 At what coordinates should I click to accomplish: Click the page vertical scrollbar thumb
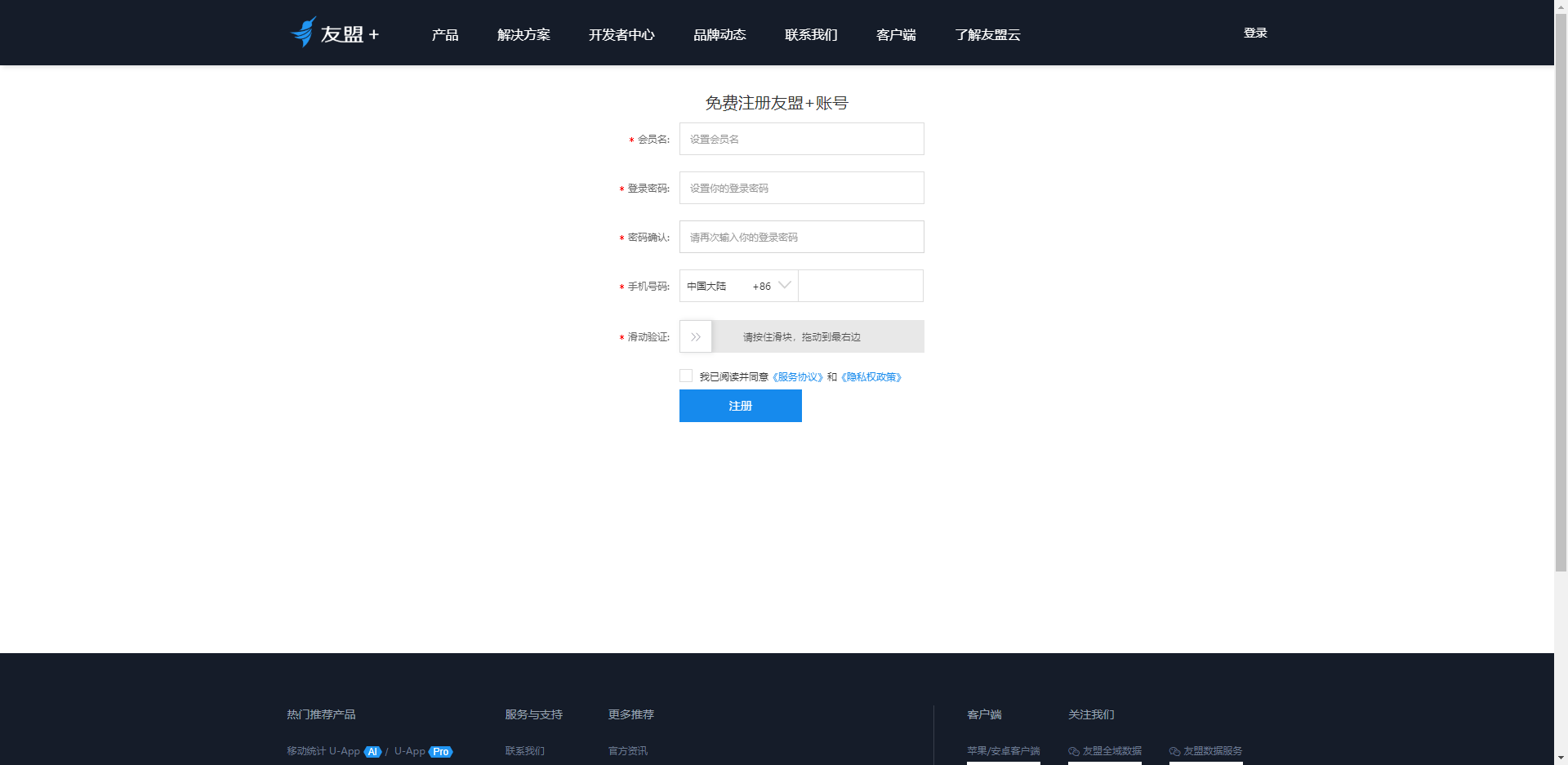point(1561,291)
